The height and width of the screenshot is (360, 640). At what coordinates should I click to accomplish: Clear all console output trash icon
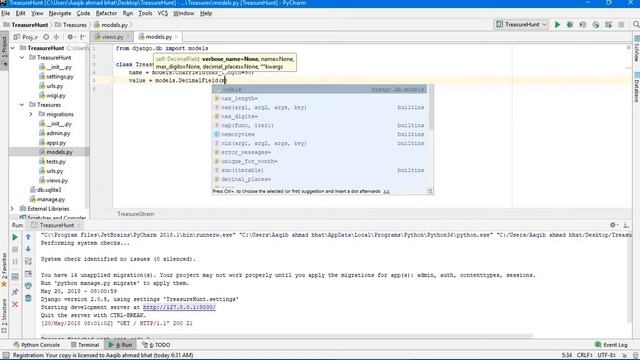28,298
